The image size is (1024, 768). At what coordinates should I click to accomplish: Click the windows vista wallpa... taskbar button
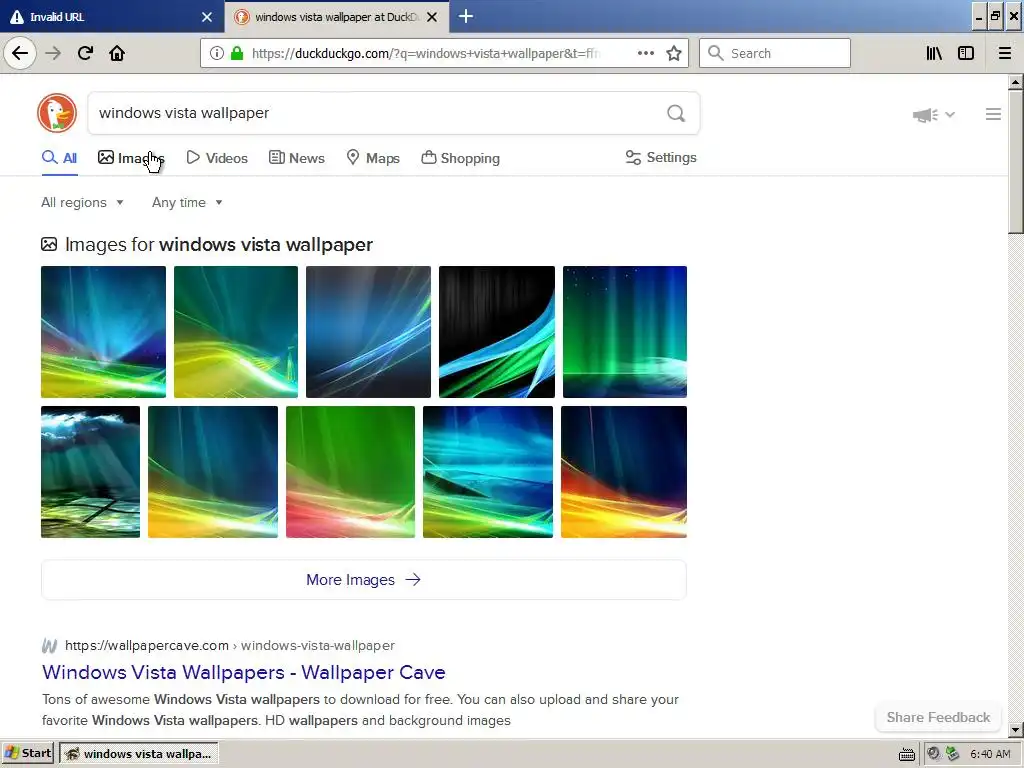tap(138, 754)
